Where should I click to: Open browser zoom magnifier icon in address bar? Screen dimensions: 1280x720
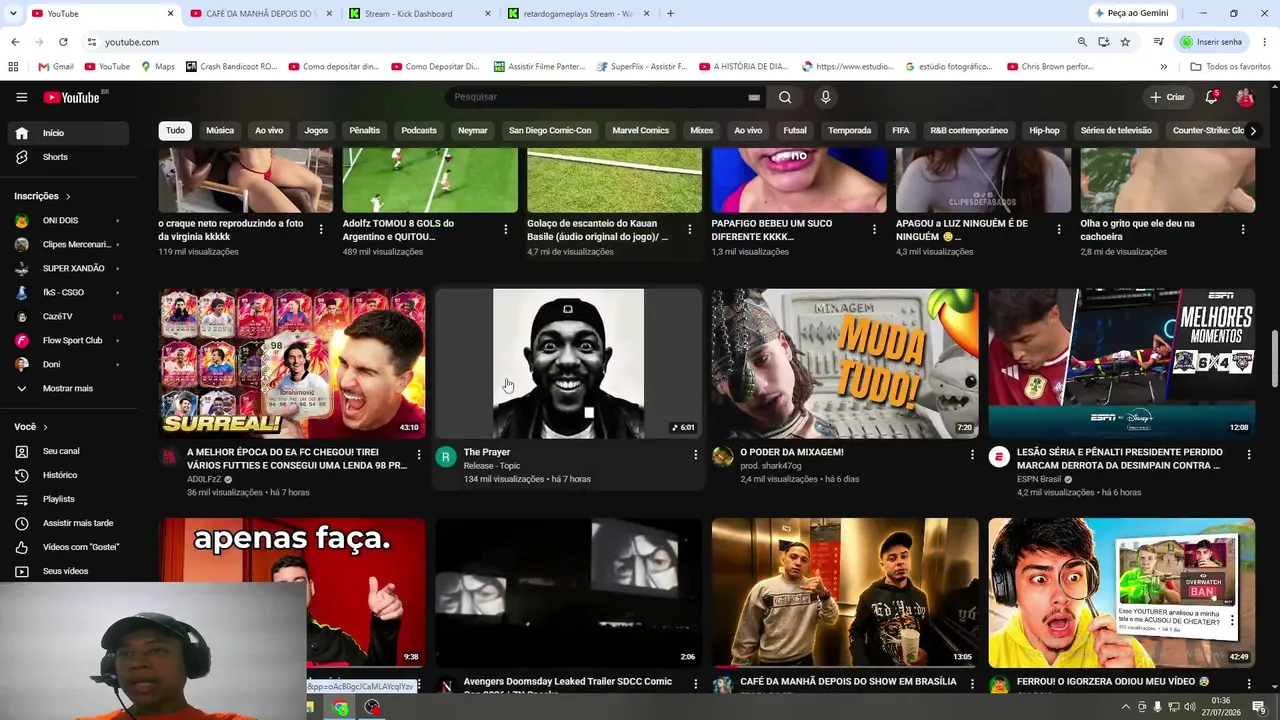(x=1082, y=42)
